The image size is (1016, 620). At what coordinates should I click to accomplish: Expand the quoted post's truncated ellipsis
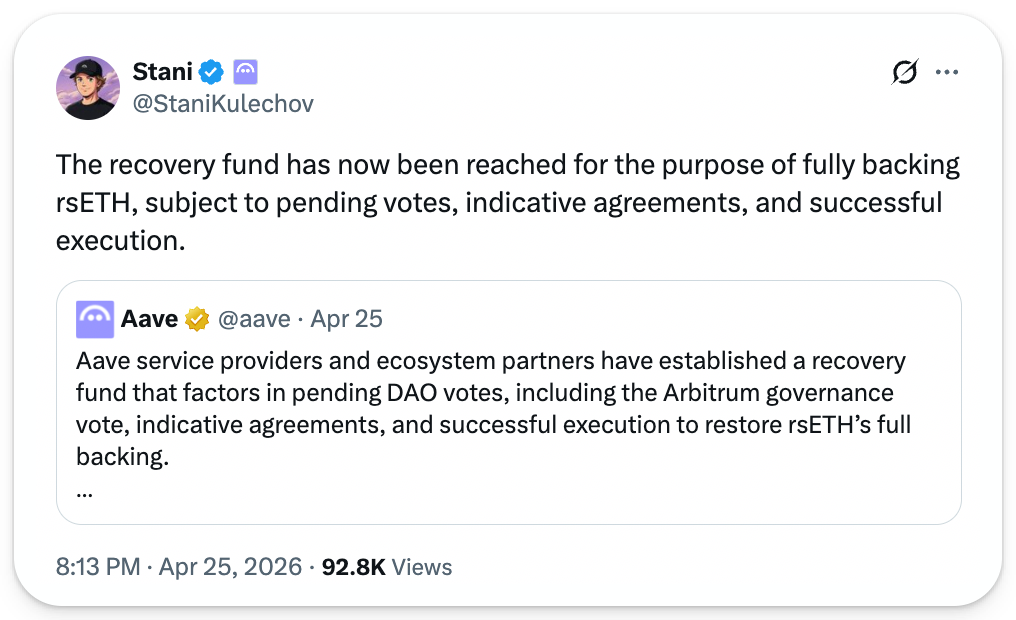(84, 492)
